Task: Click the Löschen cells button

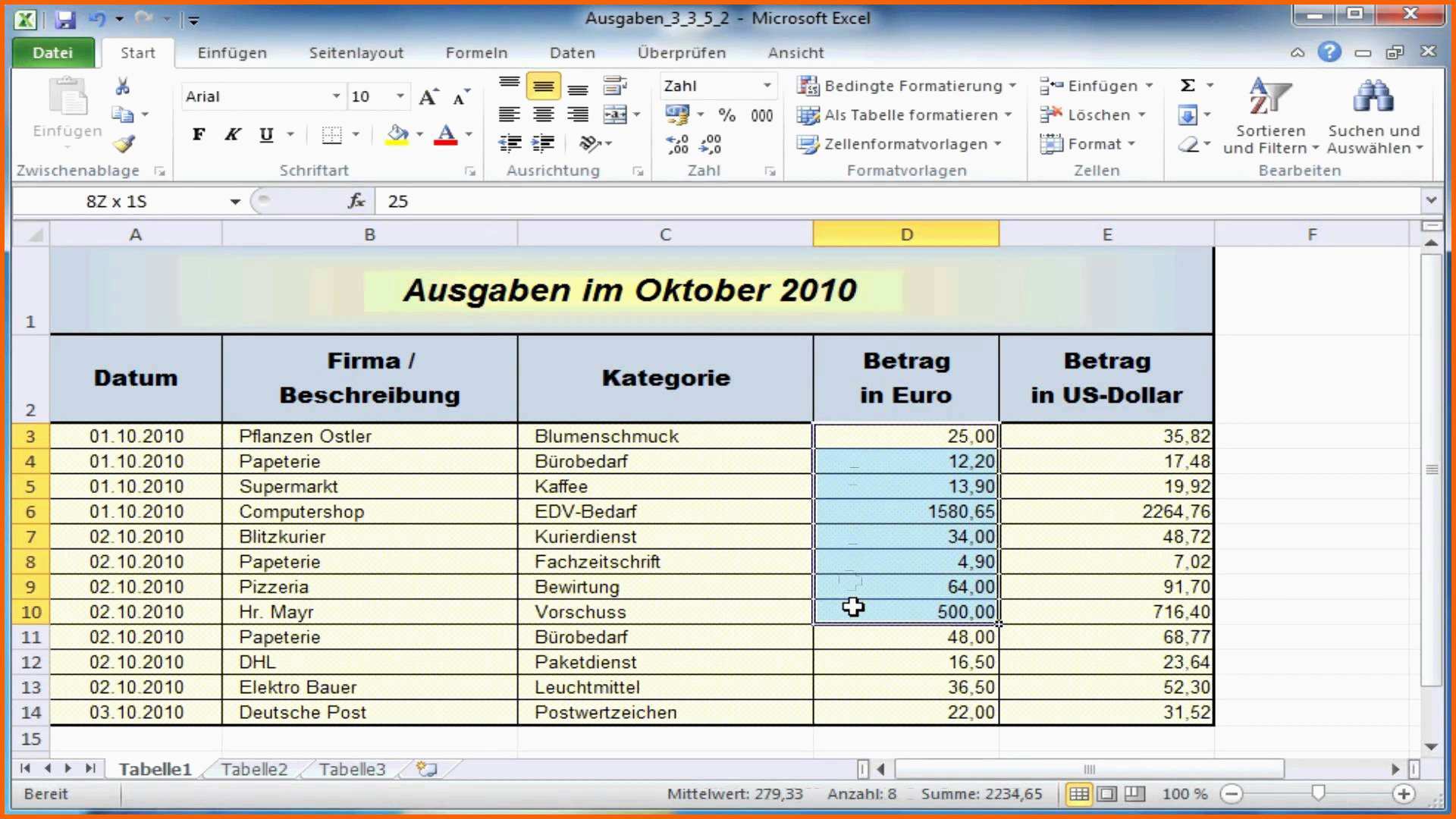Action: pyautogui.click(x=1092, y=115)
